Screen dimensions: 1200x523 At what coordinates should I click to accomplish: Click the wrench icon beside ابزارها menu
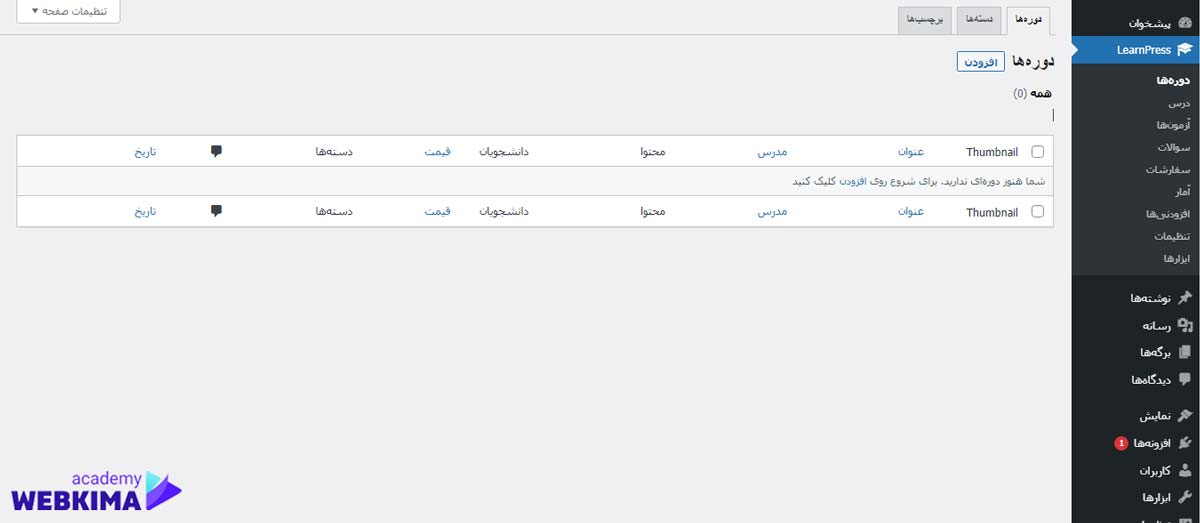(x=1185, y=497)
